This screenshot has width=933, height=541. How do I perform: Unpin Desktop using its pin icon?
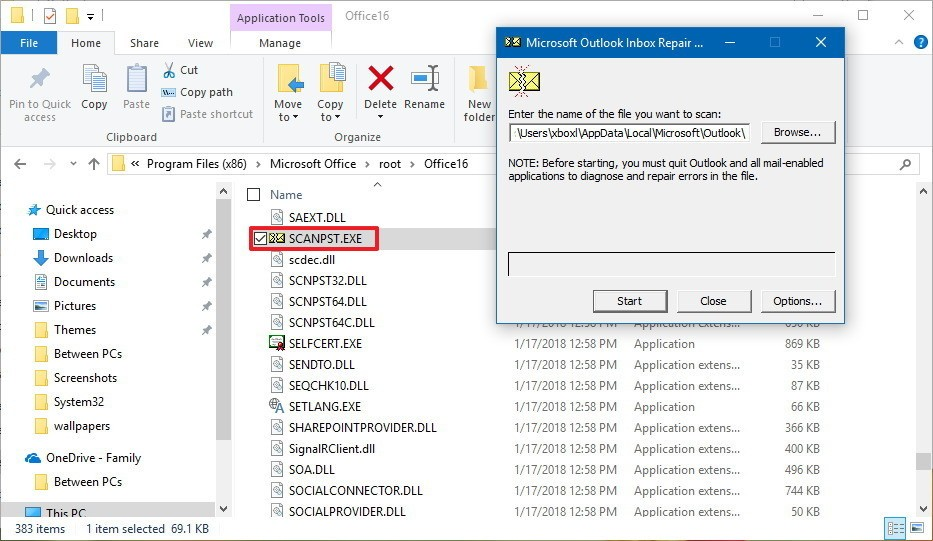click(x=206, y=234)
